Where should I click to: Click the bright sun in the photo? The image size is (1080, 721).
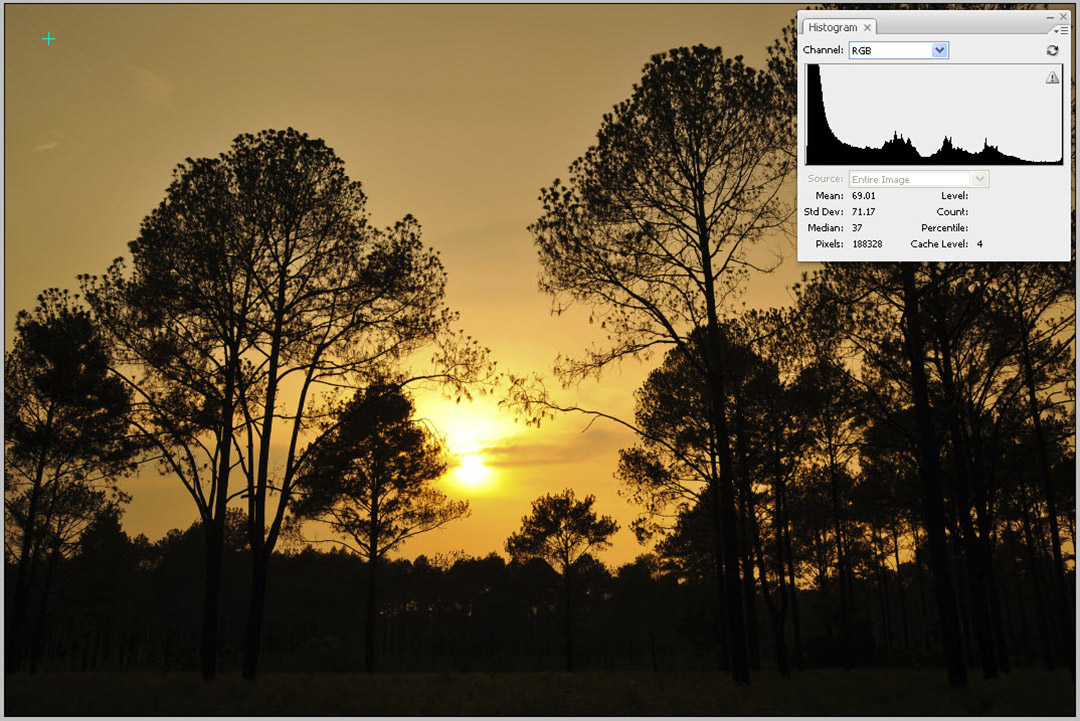click(471, 469)
